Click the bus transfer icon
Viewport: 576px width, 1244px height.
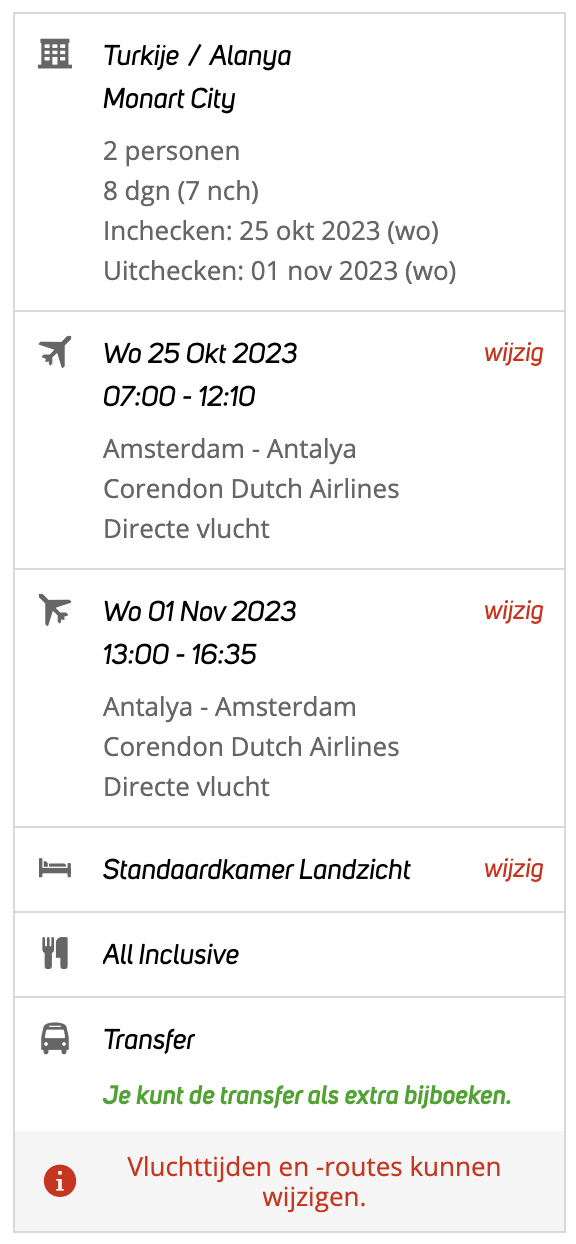(x=55, y=1040)
